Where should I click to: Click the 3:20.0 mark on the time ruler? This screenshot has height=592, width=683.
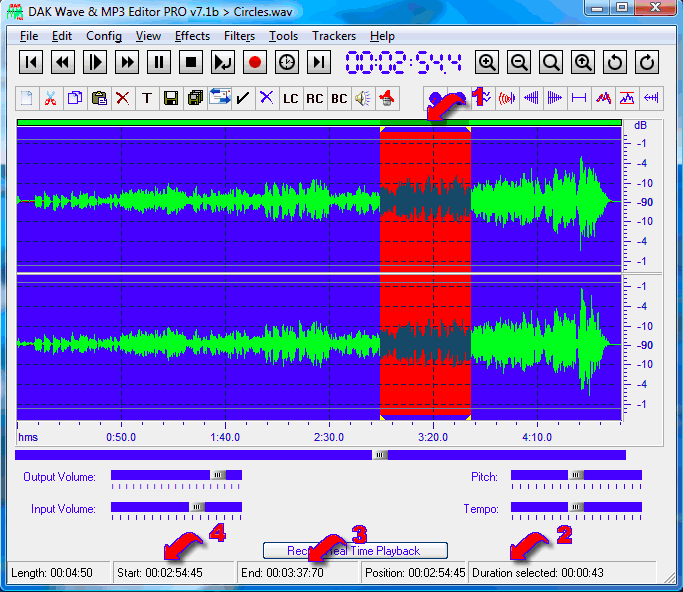point(433,437)
